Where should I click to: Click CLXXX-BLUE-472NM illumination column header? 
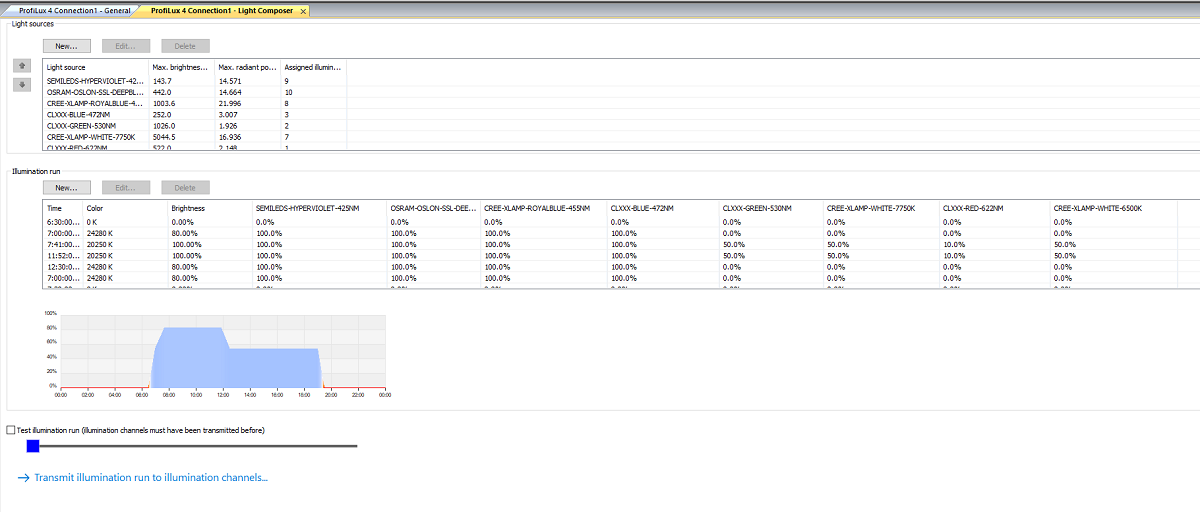pyautogui.click(x=663, y=208)
